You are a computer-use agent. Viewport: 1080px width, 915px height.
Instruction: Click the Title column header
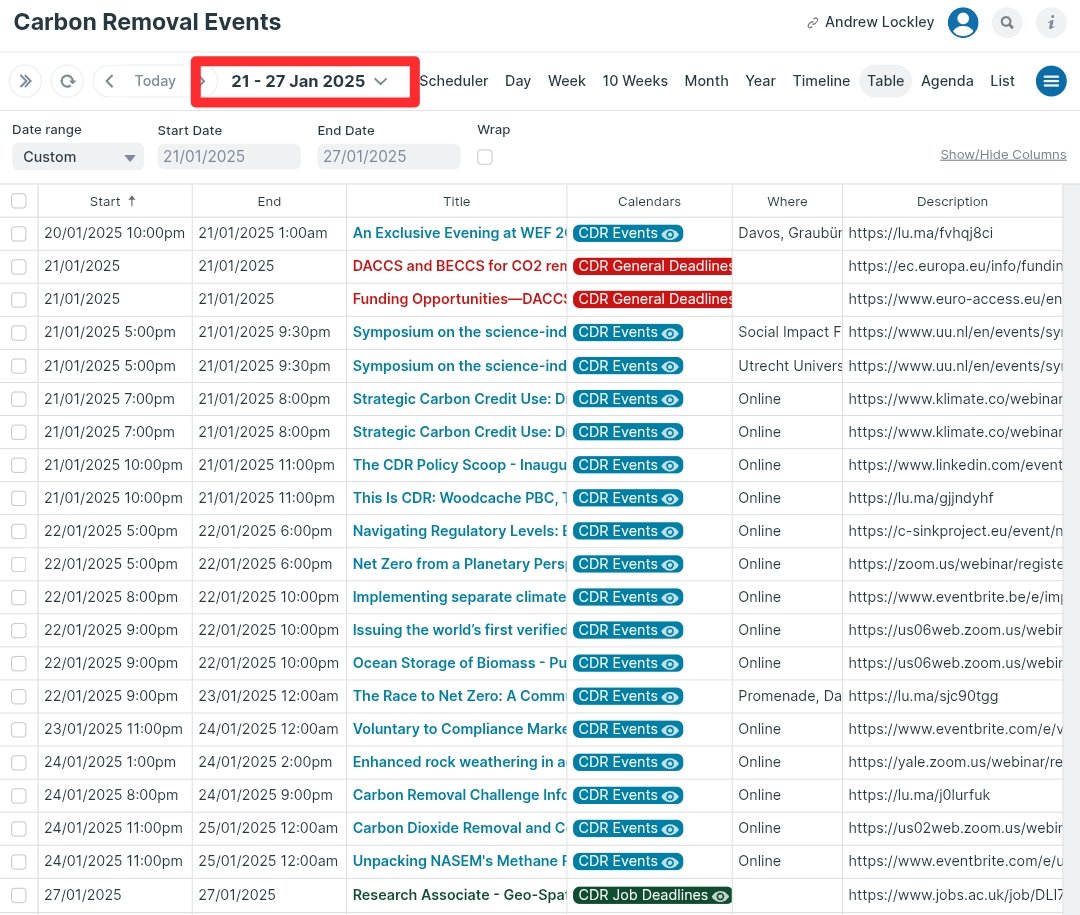456,201
